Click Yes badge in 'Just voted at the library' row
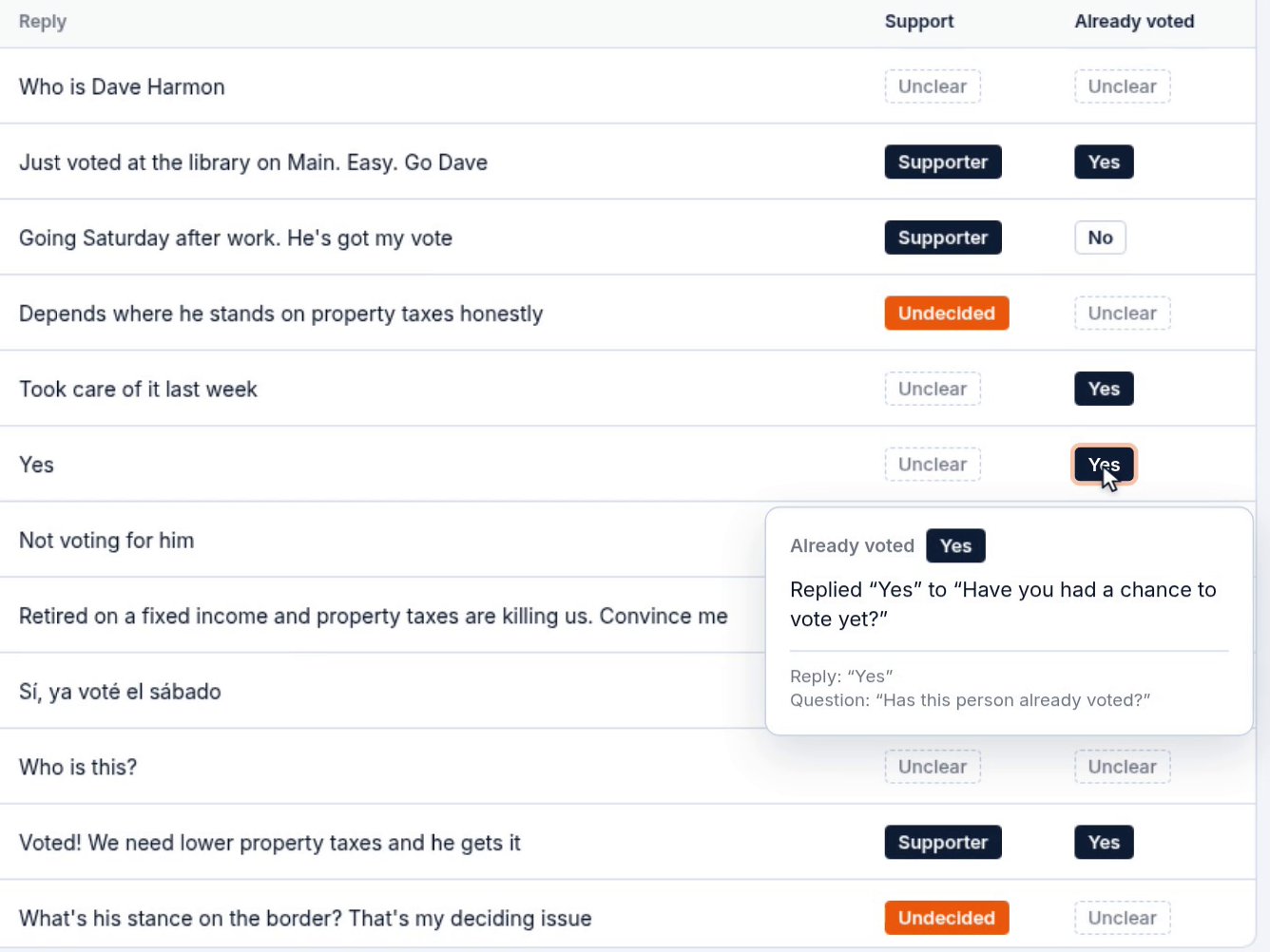The width and height of the screenshot is (1270, 952). pos(1104,162)
